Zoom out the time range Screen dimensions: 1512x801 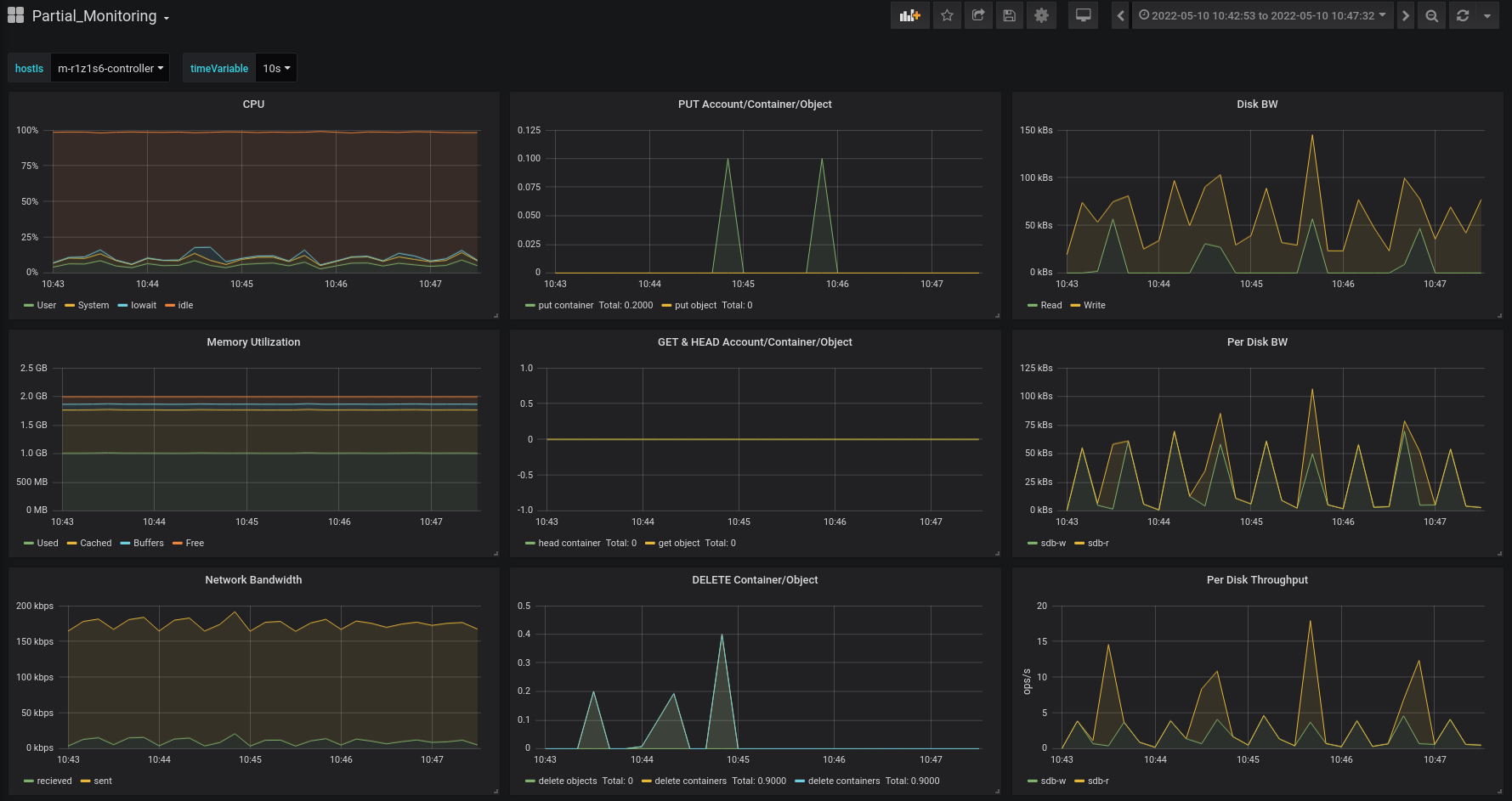1432,15
